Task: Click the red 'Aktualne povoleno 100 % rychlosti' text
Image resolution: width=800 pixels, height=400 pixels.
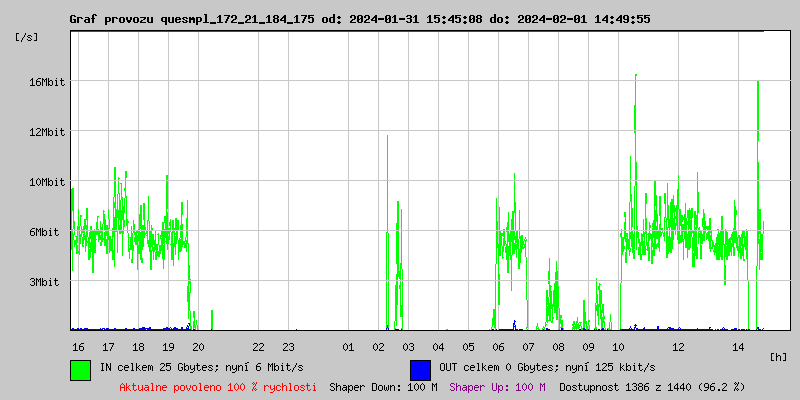Action: [218, 386]
